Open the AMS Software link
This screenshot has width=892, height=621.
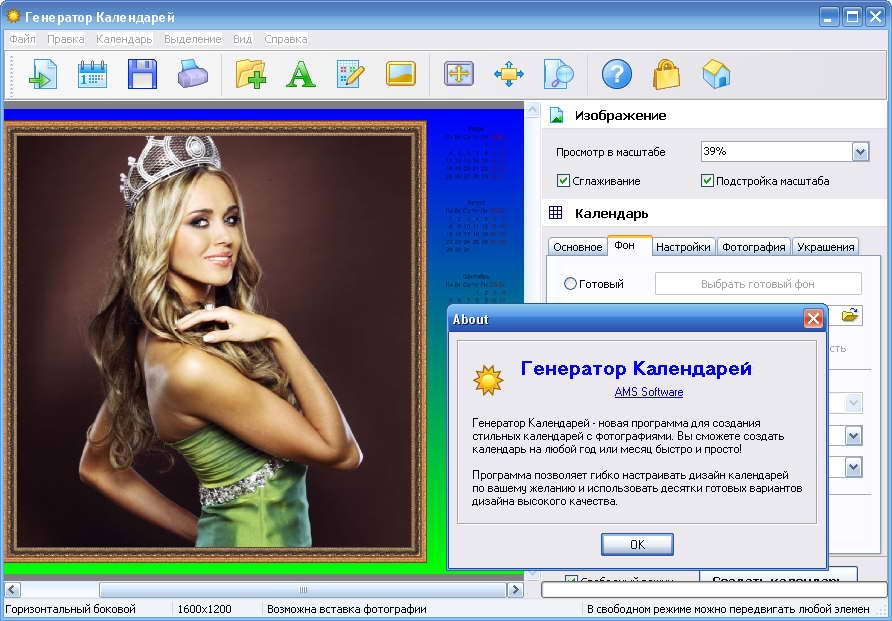click(649, 392)
